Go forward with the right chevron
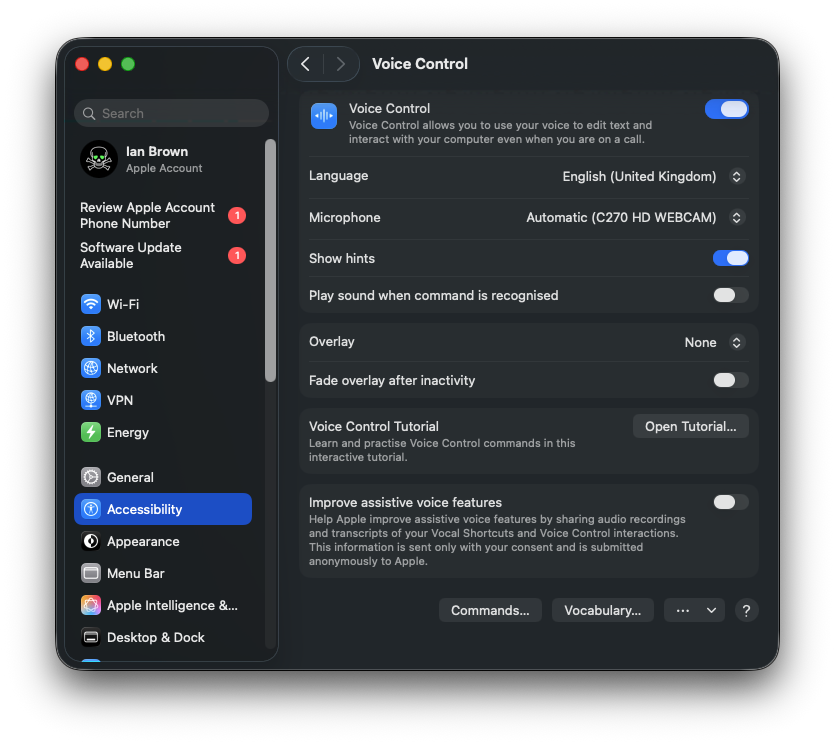835x744 pixels. coord(341,64)
